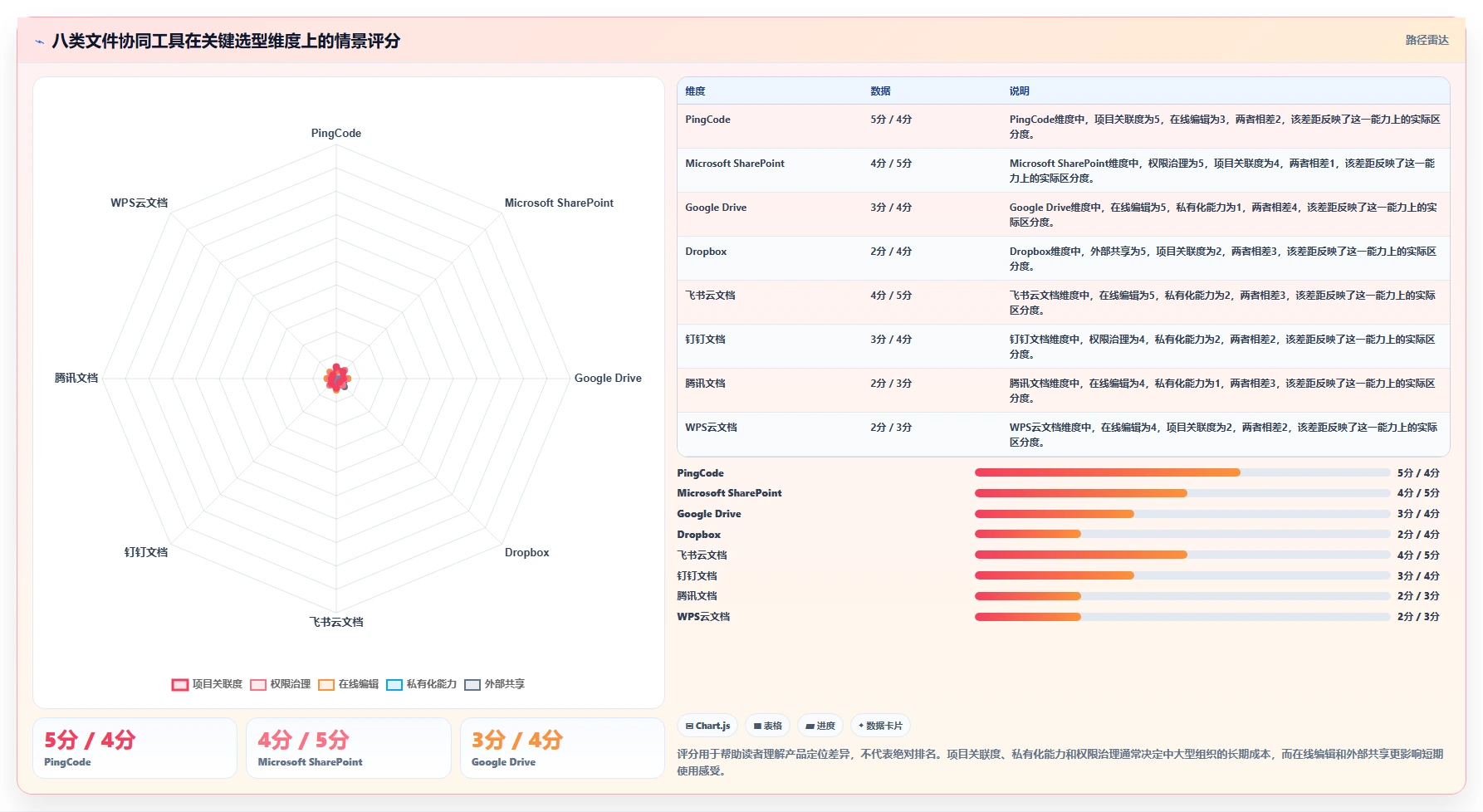Click the 路径雷达 label in the header
The image size is (1483, 812).
1427,40
